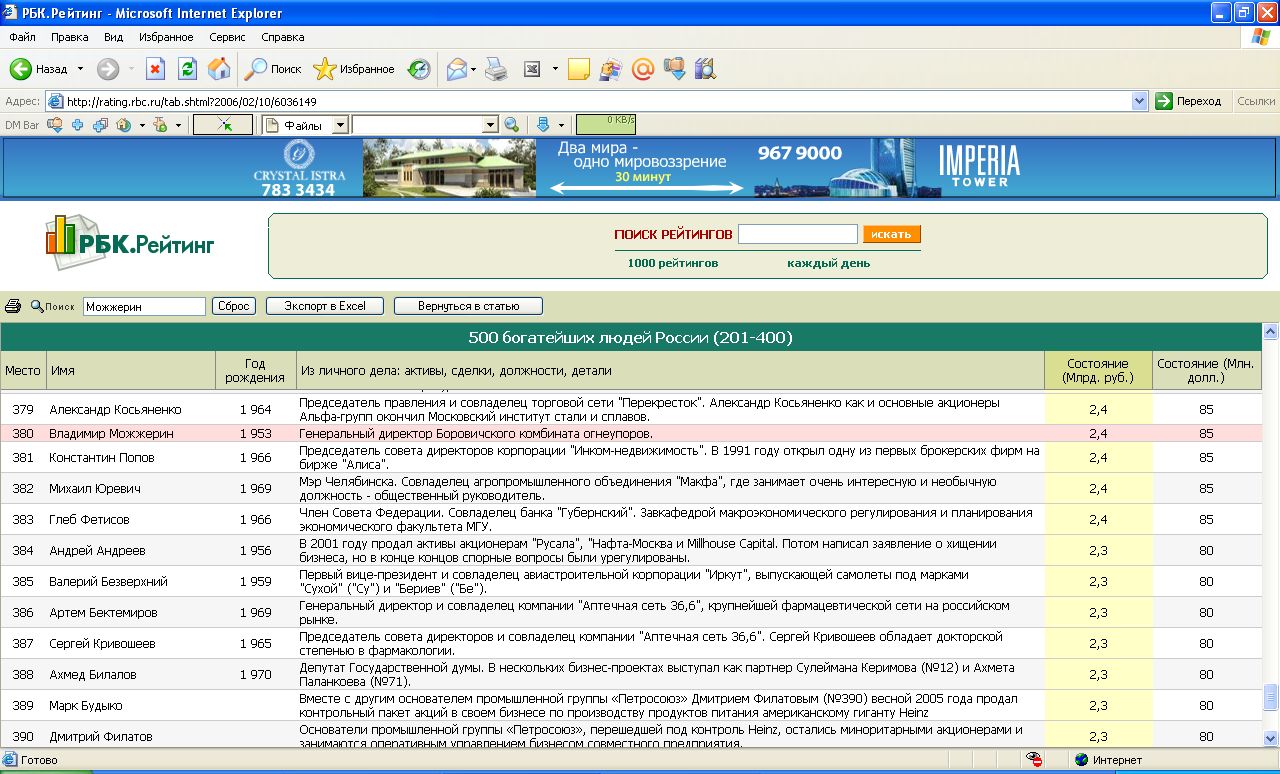Viewport: 1280px width, 774px height.
Task: Open the Вид menu
Action: [x=114, y=37]
